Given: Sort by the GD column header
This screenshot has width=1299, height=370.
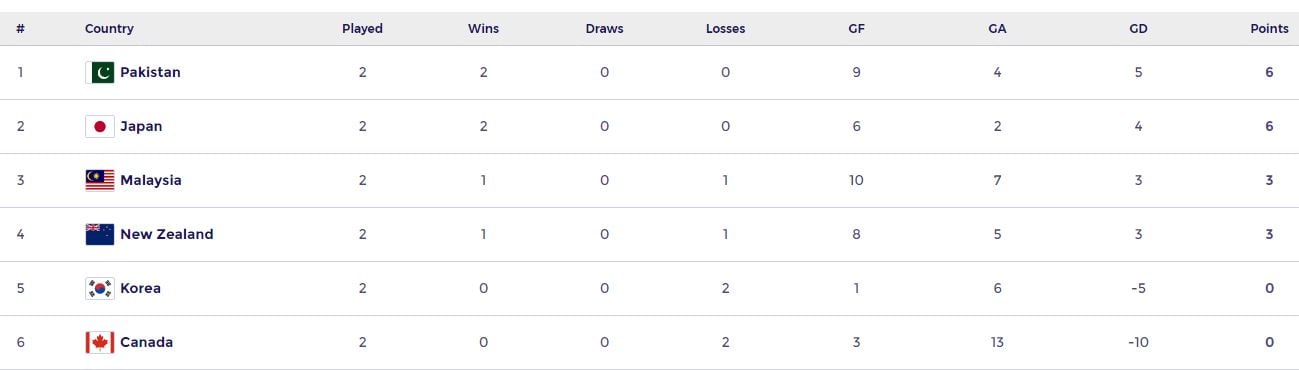Looking at the screenshot, I should point(1138,29).
